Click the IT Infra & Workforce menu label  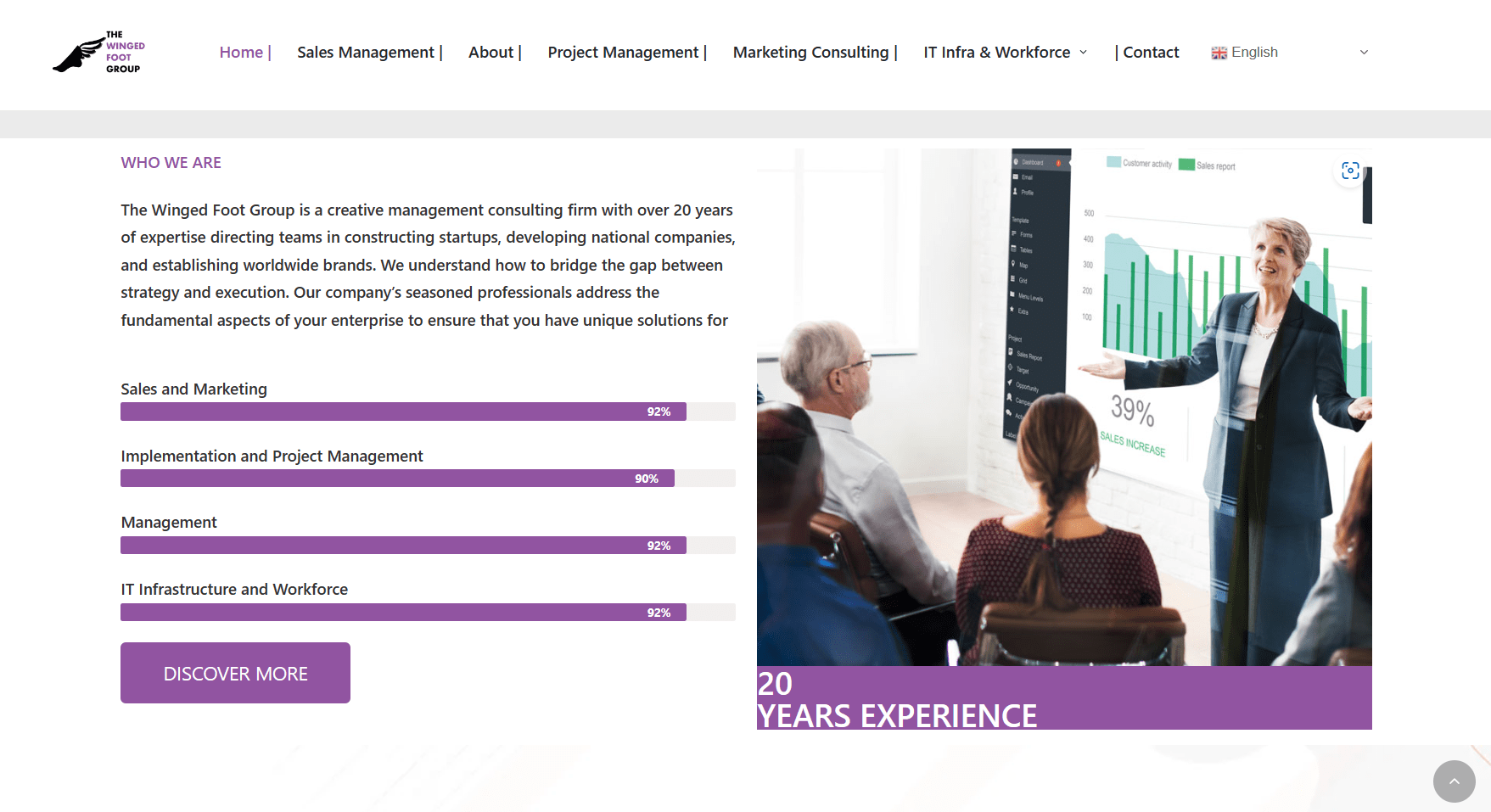coord(996,53)
